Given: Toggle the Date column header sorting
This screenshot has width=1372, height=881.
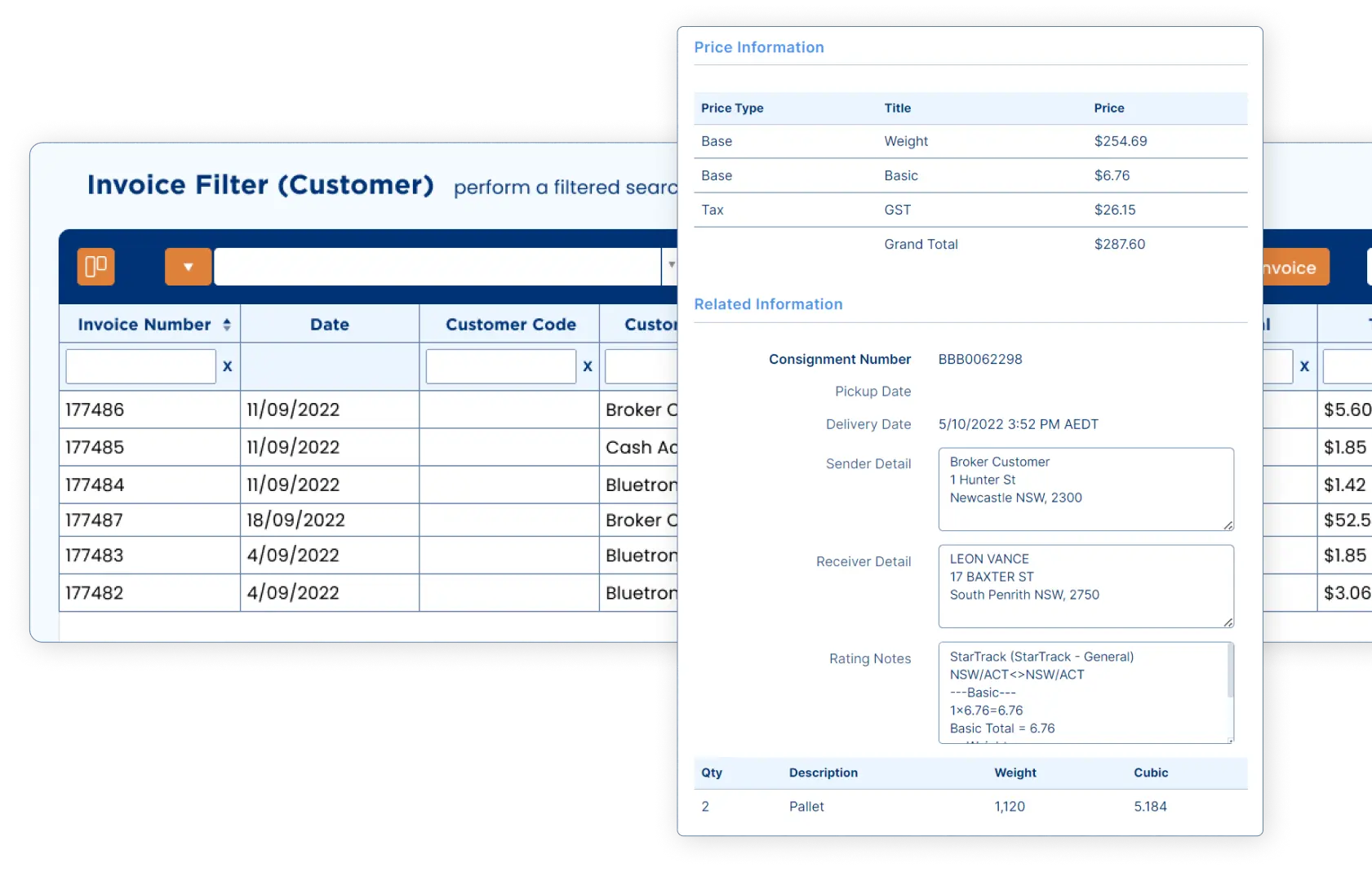Looking at the screenshot, I should 329,324.
